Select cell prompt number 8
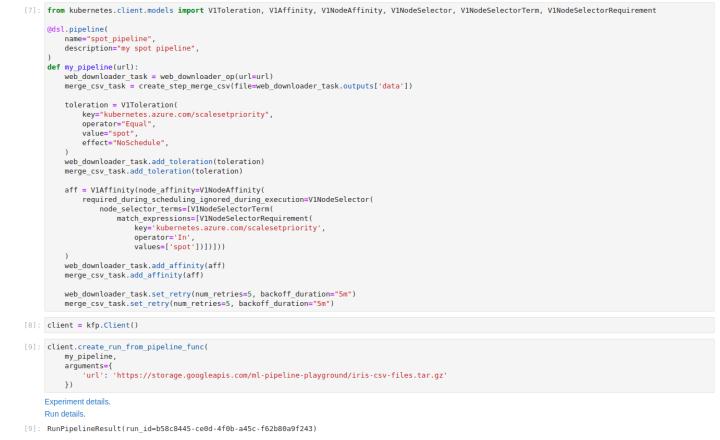The width and height of the screenshot is (720, 440). [32, 325]
